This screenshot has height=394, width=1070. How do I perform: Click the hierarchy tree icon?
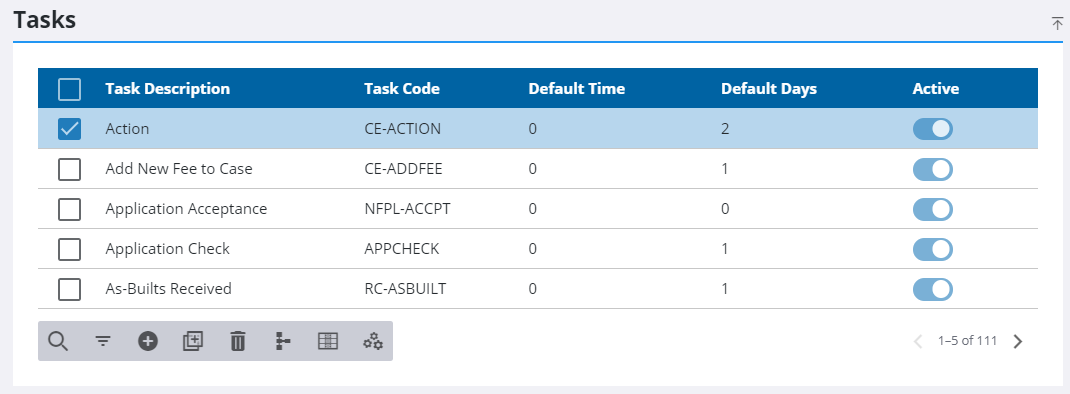click(283, 341)
